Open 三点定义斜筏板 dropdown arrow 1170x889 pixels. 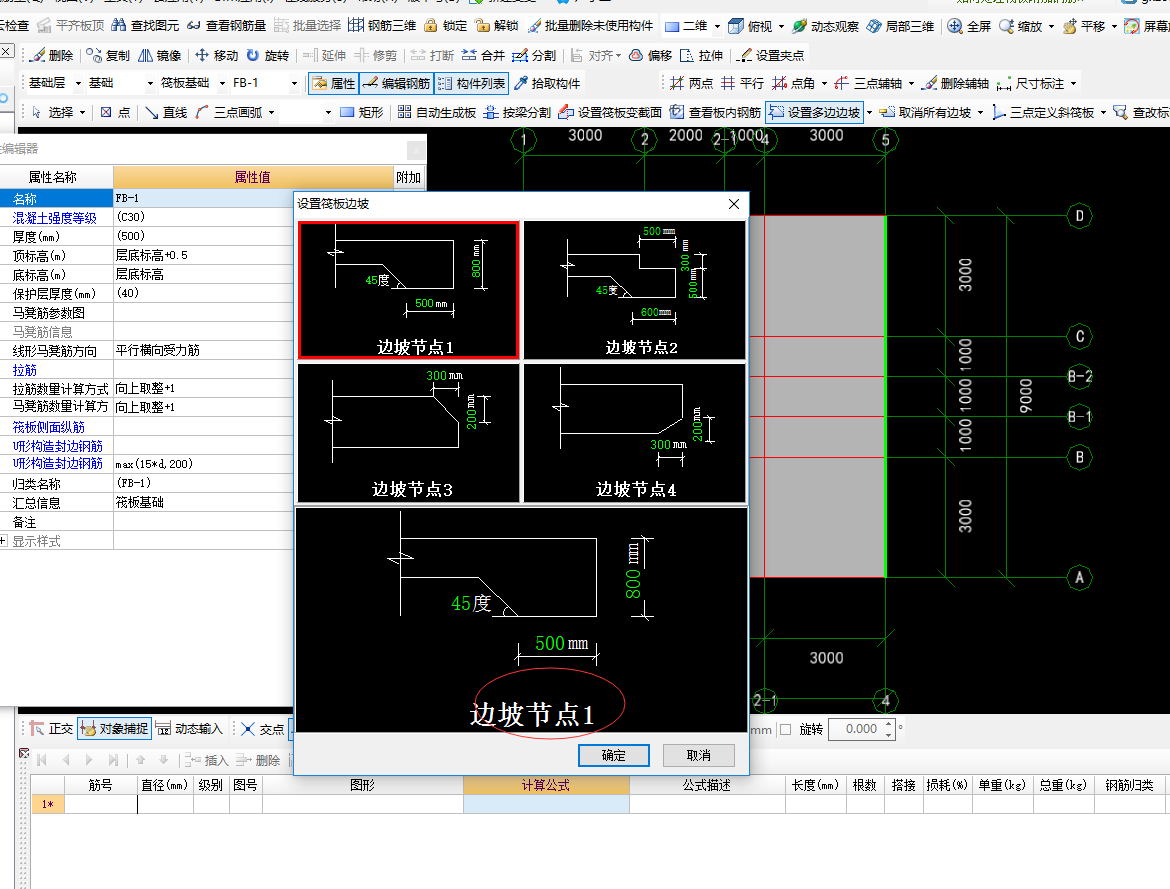tap(1103, 113)
